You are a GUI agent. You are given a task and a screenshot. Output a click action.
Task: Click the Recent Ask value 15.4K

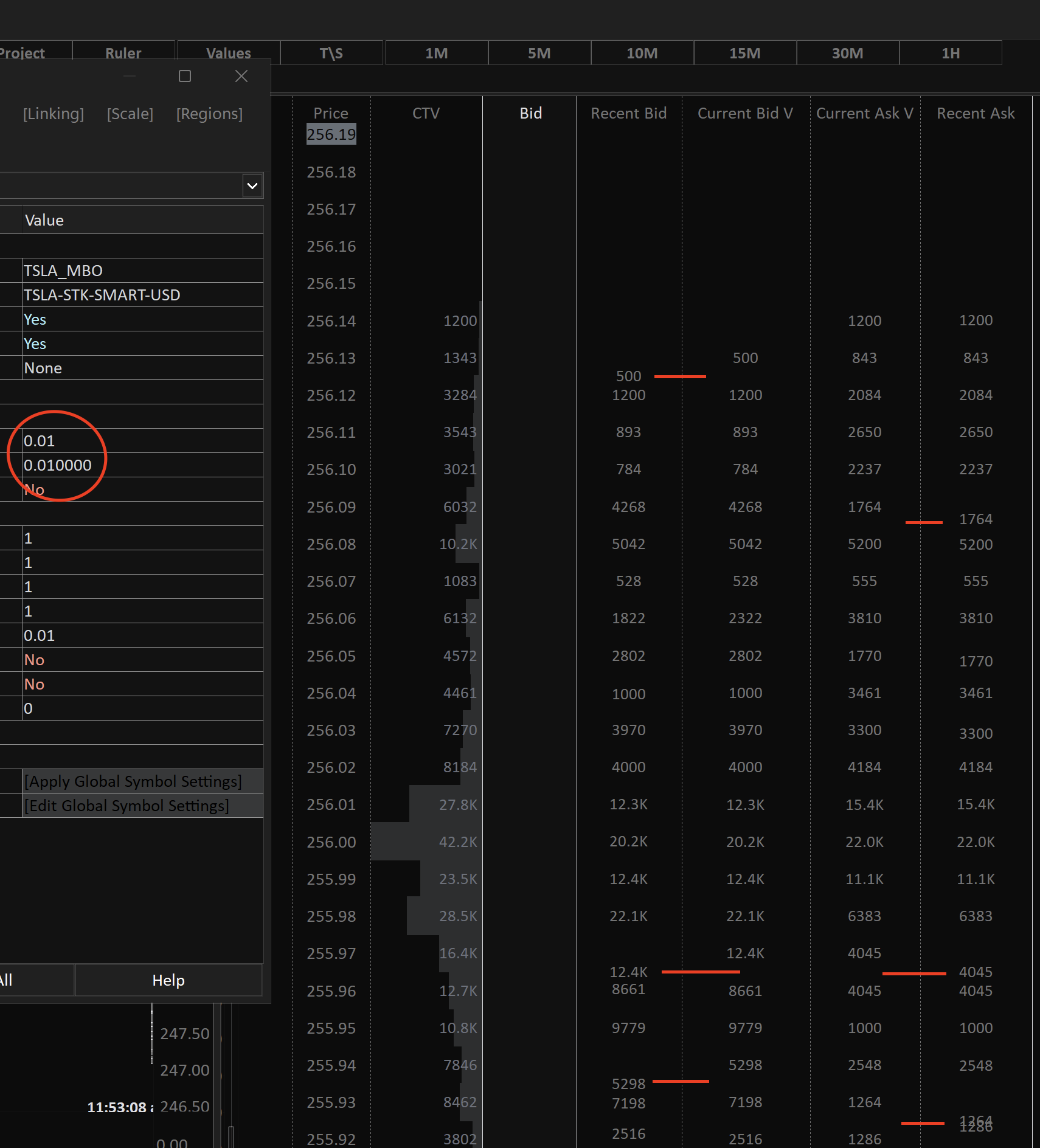(976, 804)
